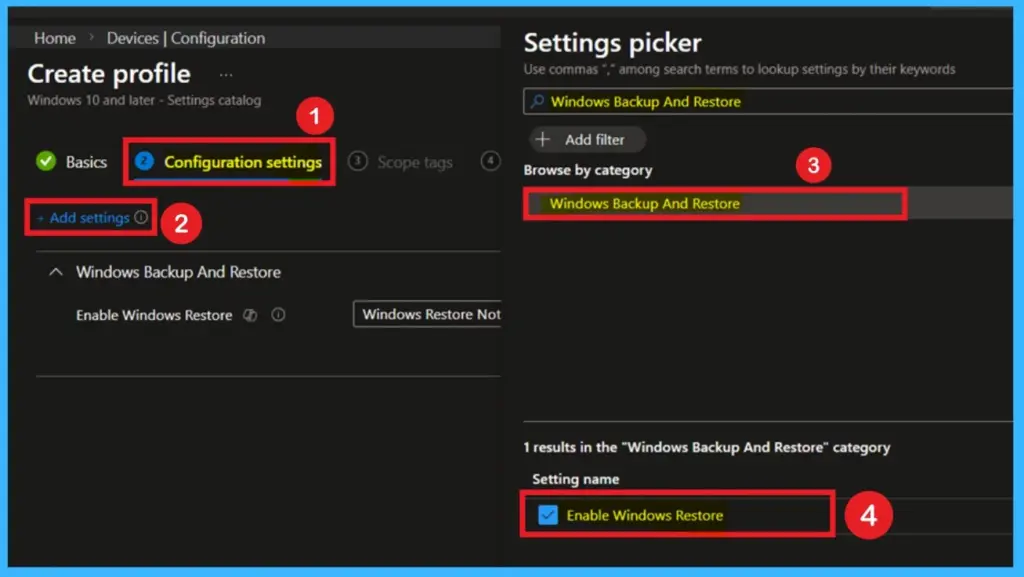The height and width of the screenshot is (577, 1024).
Task: Check the Enable Windows Restore setting checkbox
Action: (x=547, y=513)
